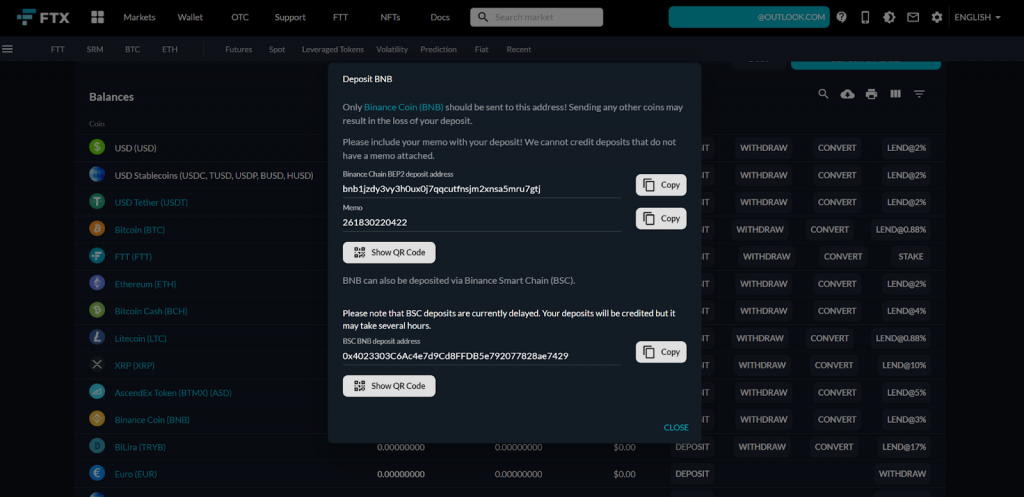Open the USD Tether (USDT) link
Image resolution: width=1024 pixels, height=497 pixels.
pos(151,202)
